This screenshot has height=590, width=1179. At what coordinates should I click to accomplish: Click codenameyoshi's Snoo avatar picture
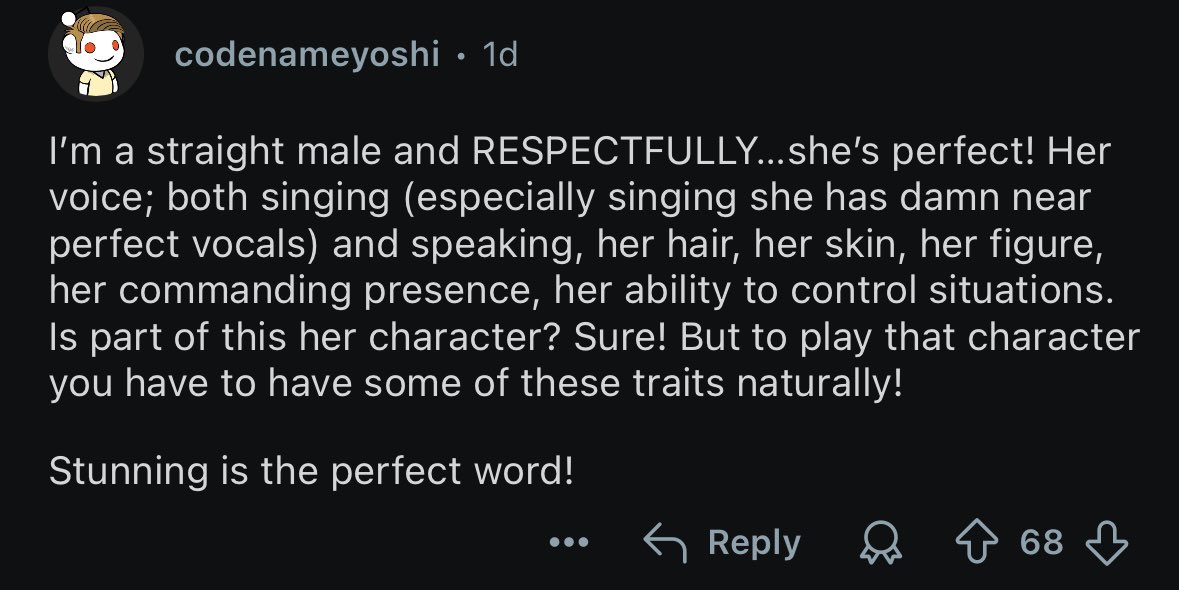[95, 56]
